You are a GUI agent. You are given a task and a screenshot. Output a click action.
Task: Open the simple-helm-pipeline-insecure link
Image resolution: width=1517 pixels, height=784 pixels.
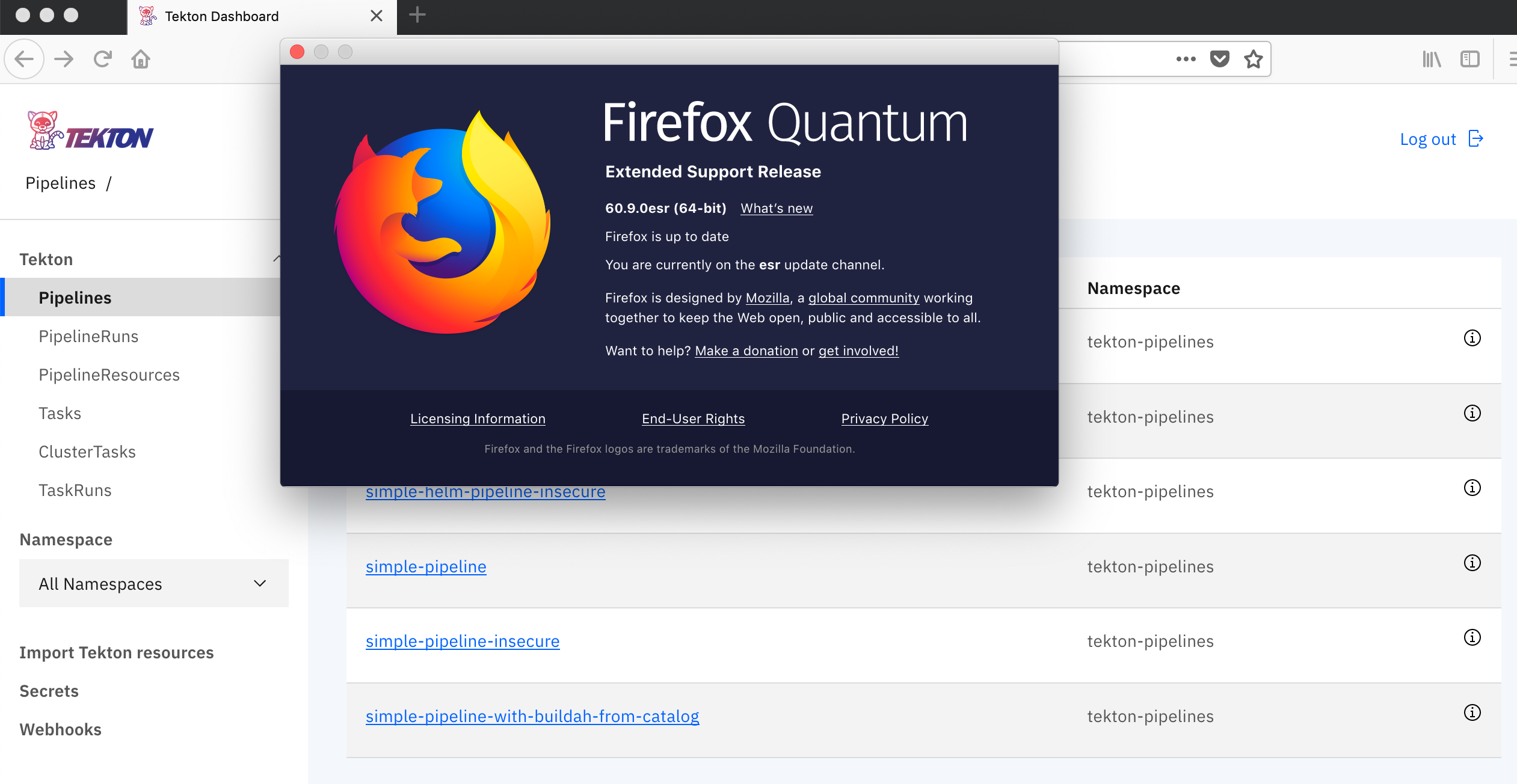tap(485, 493)
